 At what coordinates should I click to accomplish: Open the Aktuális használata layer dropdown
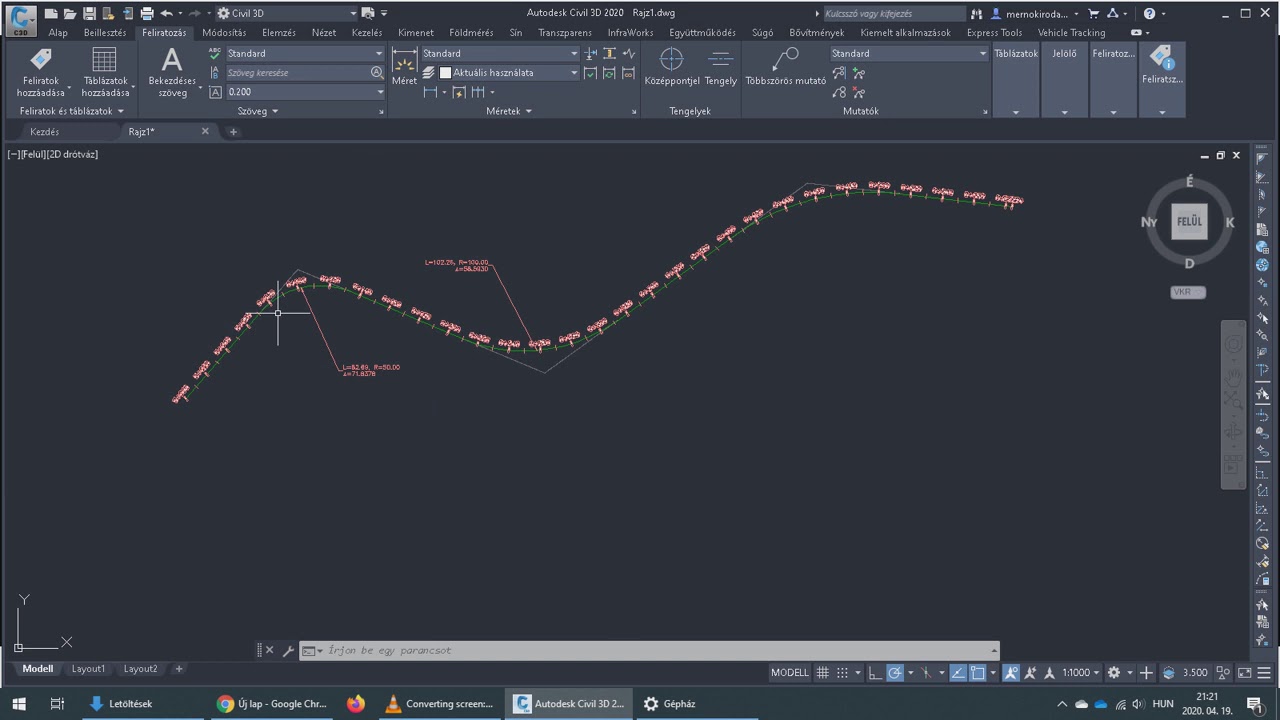coord(574,73)
